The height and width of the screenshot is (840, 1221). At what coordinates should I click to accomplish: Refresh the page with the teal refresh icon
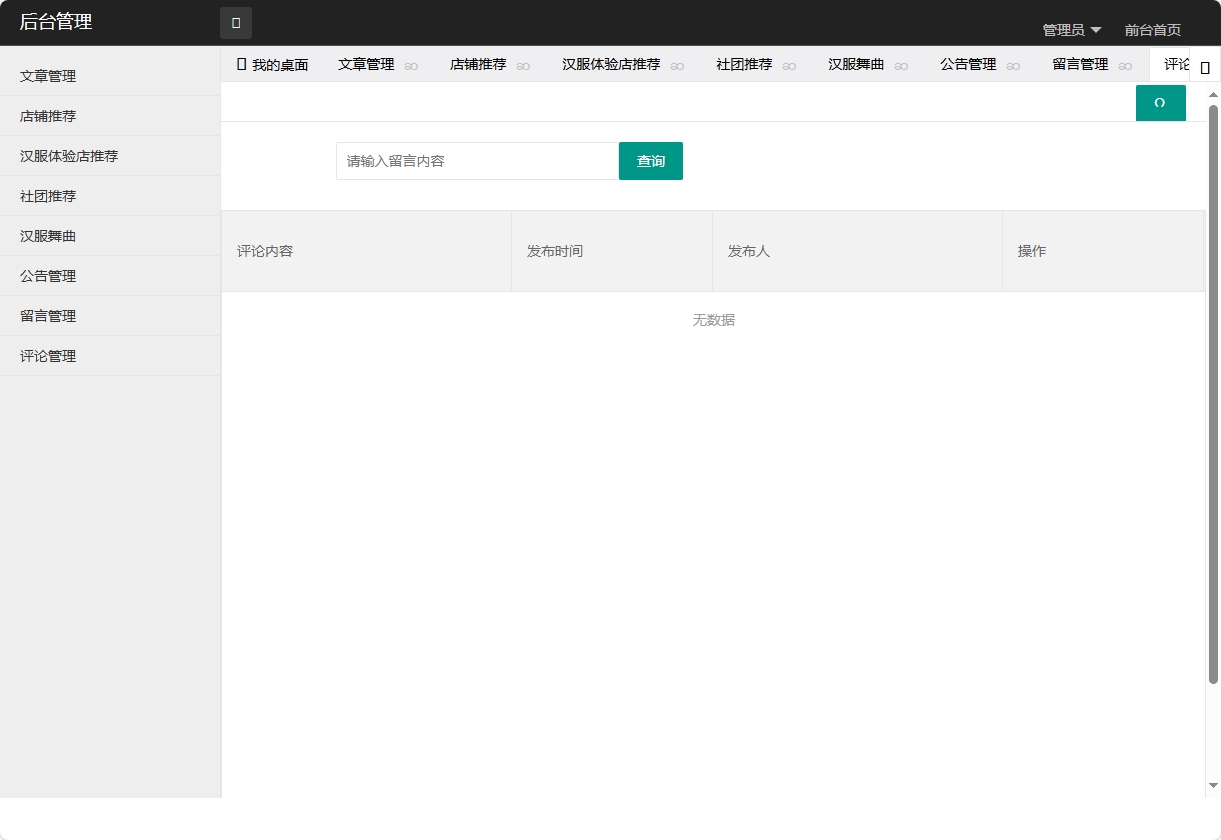tap(1160, 102)
